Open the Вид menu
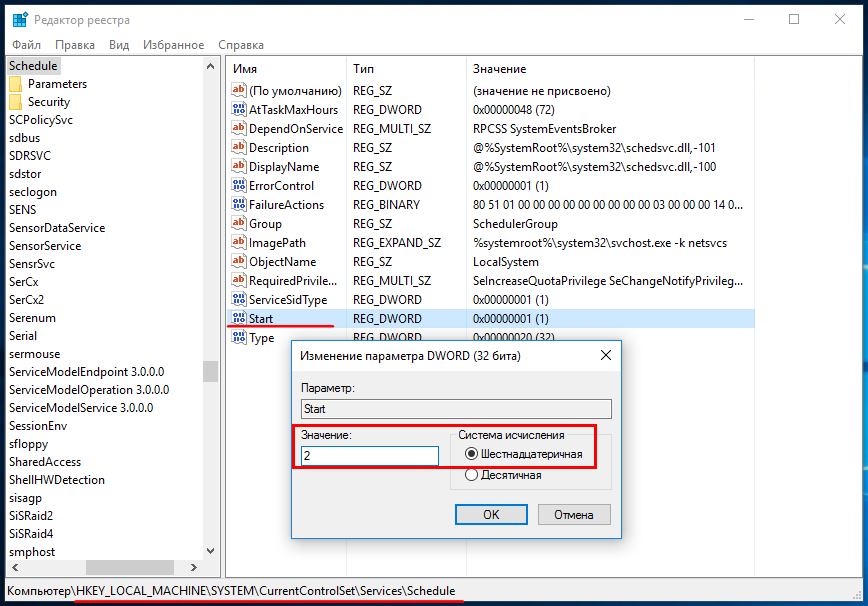 click(x=119, y=45)
